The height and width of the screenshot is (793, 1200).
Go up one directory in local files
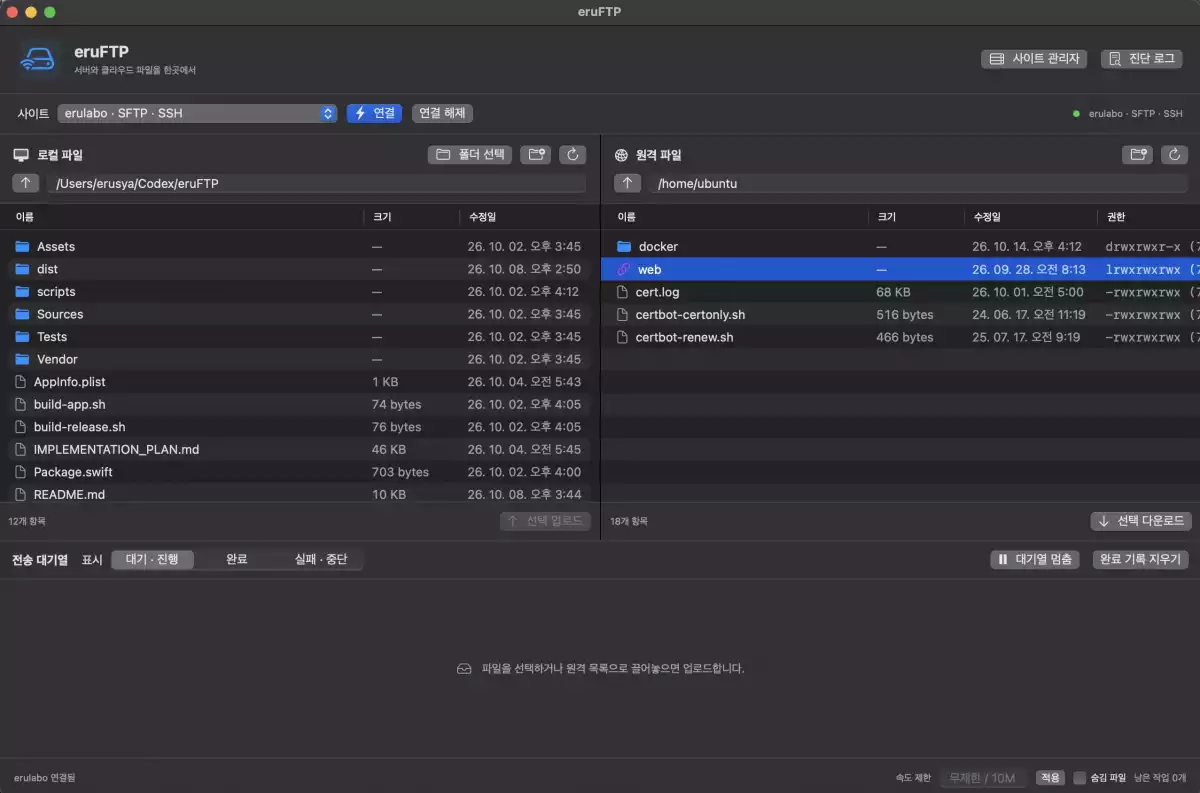coord(27,183)
